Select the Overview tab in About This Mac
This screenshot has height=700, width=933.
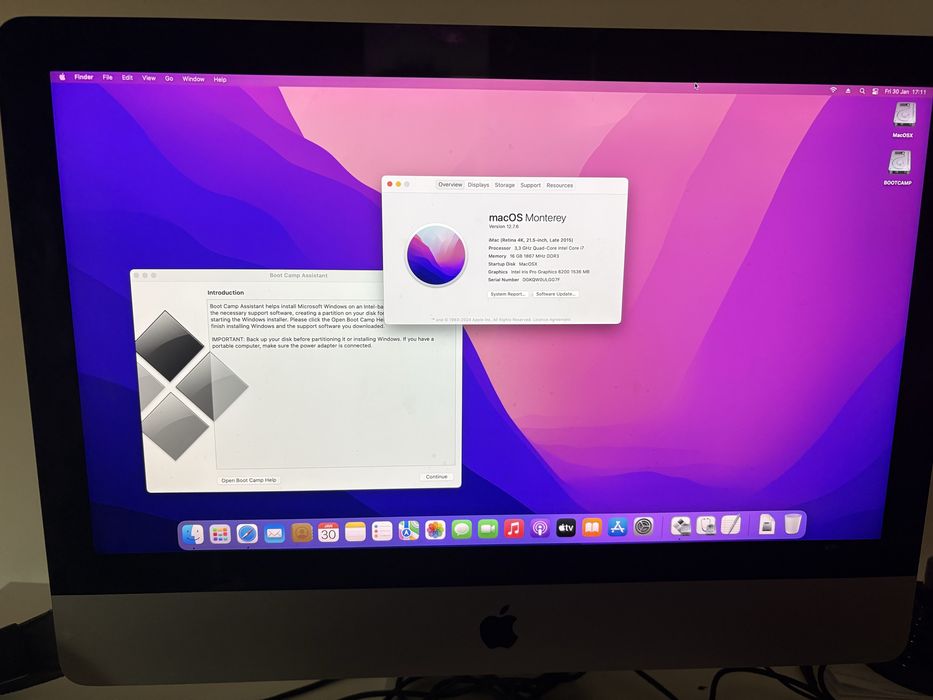[450, 185]
